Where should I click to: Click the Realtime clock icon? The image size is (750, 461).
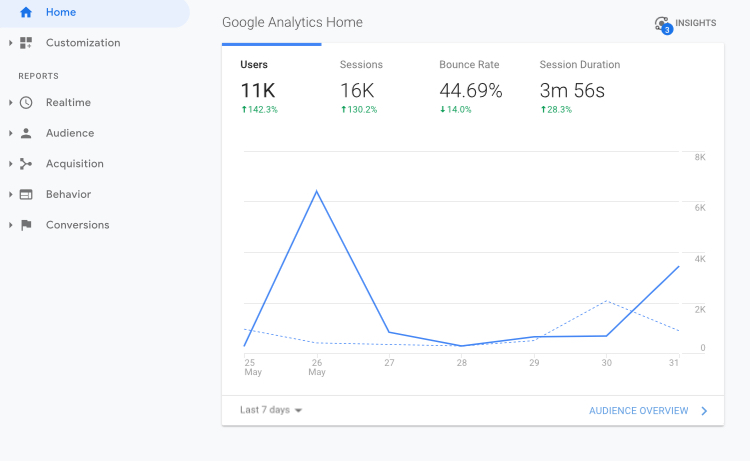point(26,102)
